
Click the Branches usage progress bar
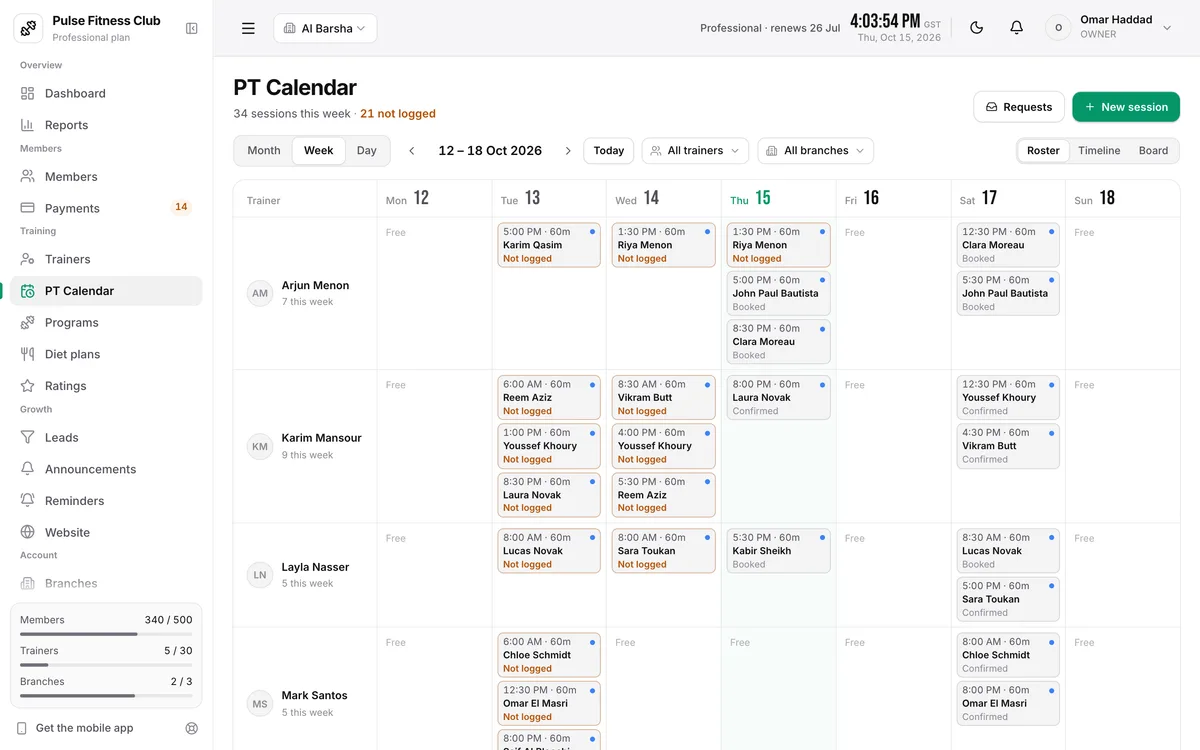pos(106,696)
